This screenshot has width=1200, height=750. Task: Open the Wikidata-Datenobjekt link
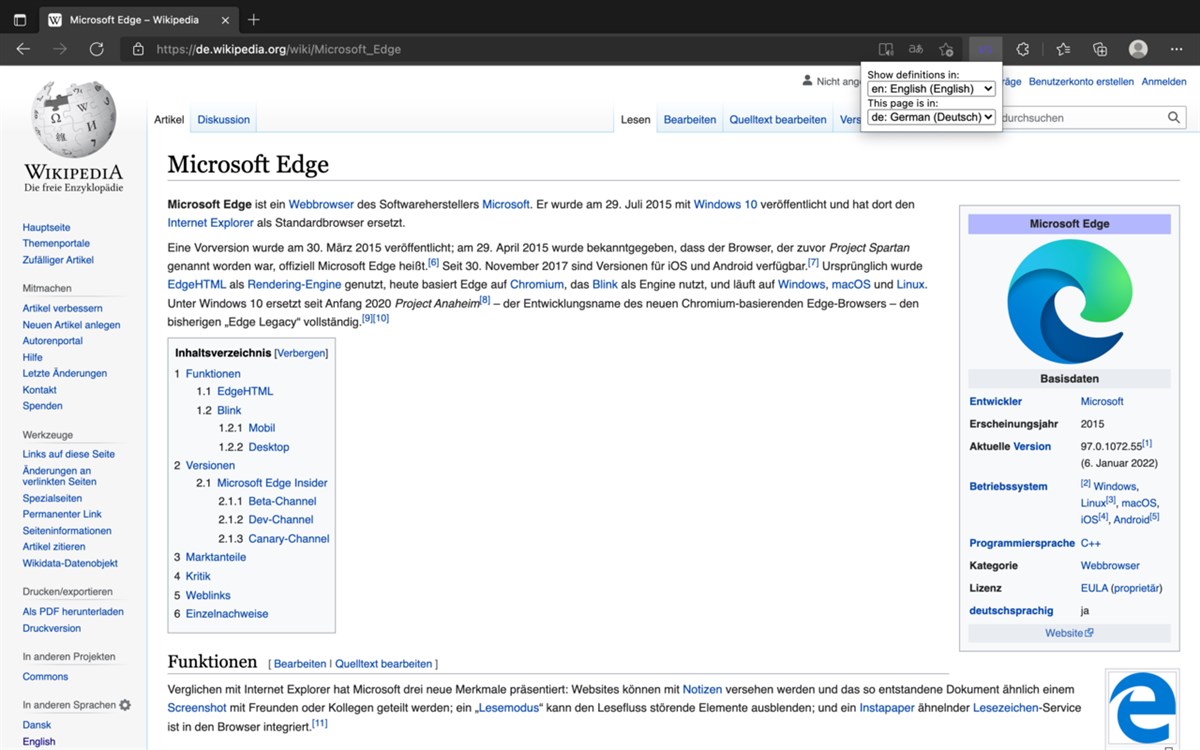tap(70, 563)
